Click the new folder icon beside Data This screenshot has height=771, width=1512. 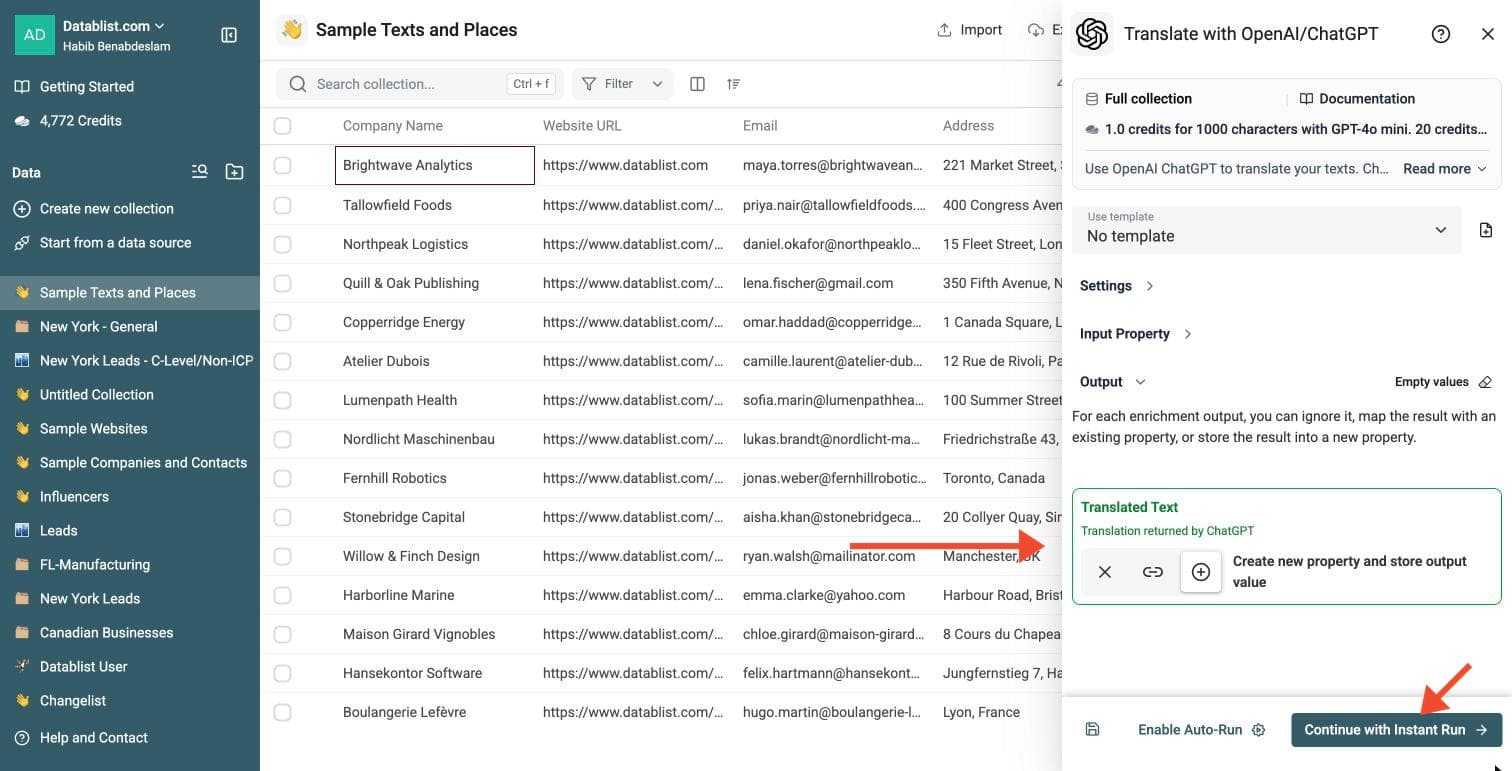[234, 172]
